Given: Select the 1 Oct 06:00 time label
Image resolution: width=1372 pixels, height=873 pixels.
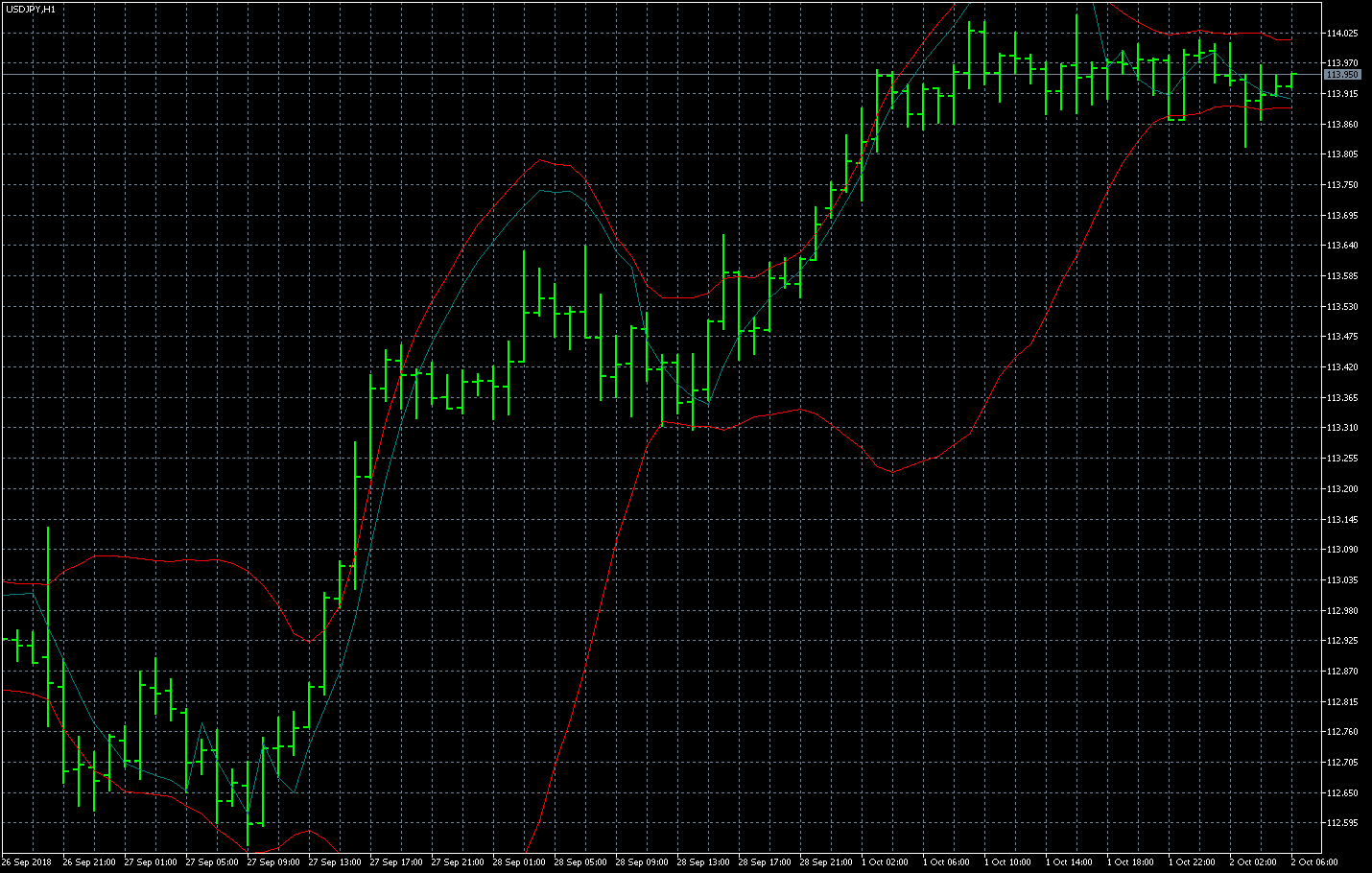Looking at the screenshot, I should pyautogui.click(x=946, y=862).
